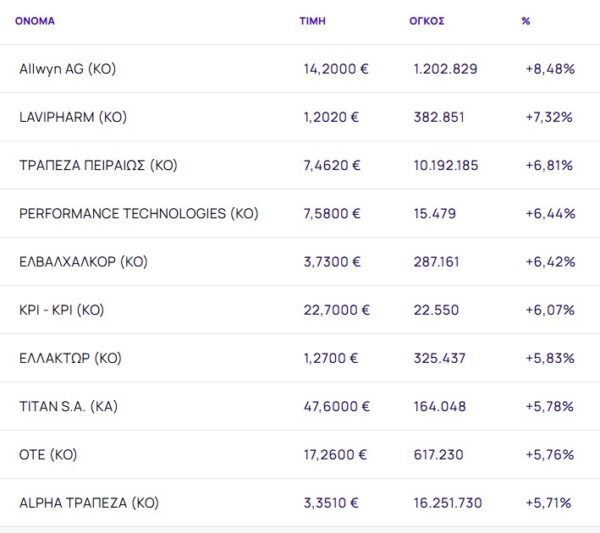
Task: Select the ΤΡΑΠΕΖΑ ΠΕΙΡΑΙΩΣ (KO) row
Action: (x=98, y=165)
